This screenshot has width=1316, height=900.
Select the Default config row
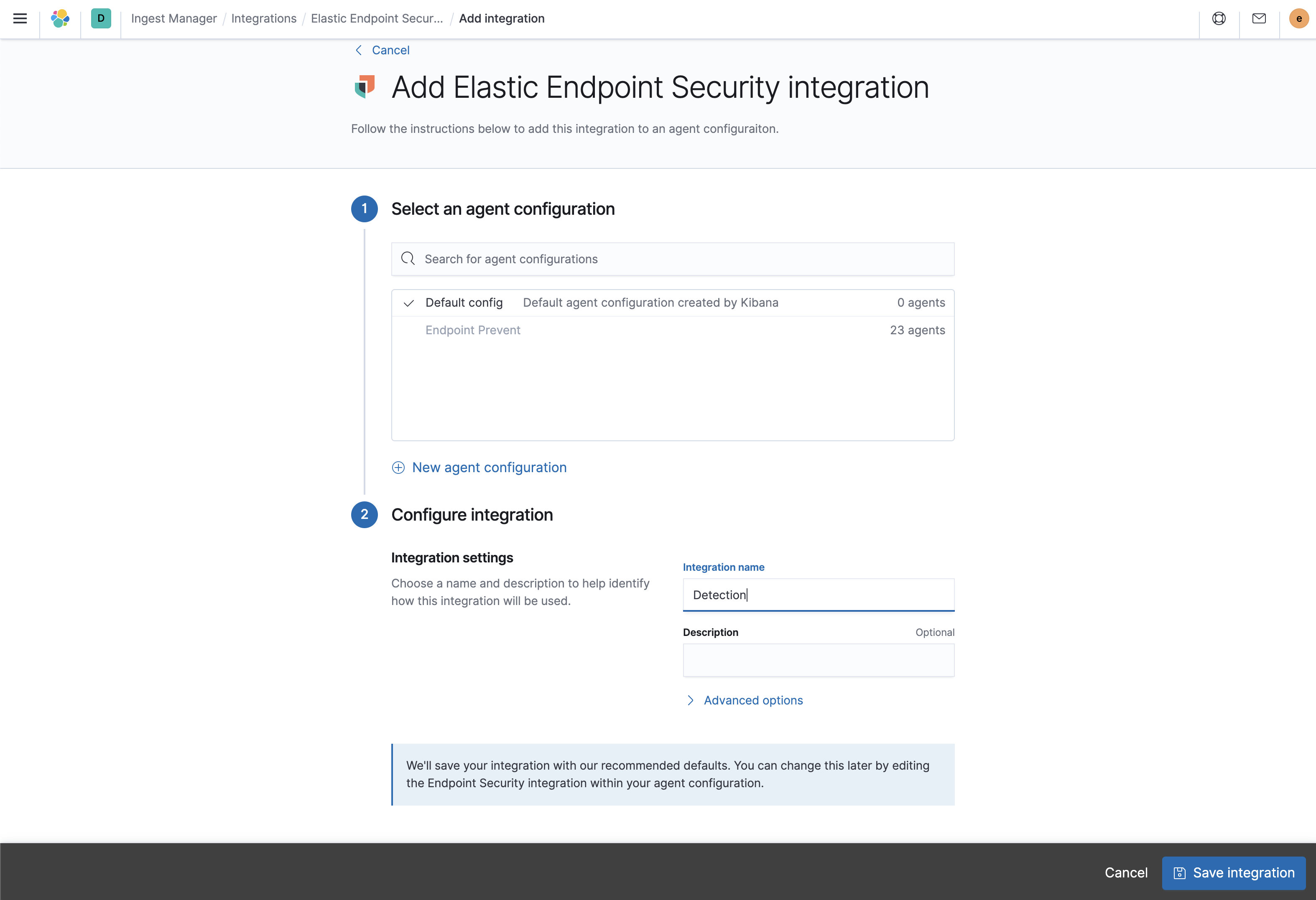pyautogui.click(x=673, y=303)
